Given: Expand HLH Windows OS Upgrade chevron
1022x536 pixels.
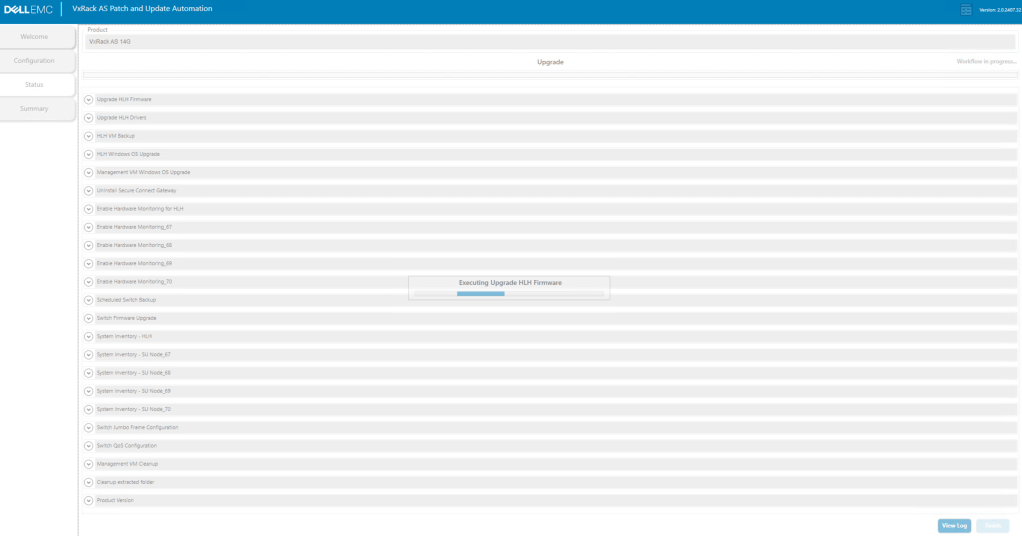Looking at the screenshot, I should pyautogui.click(x=89, y=154).
